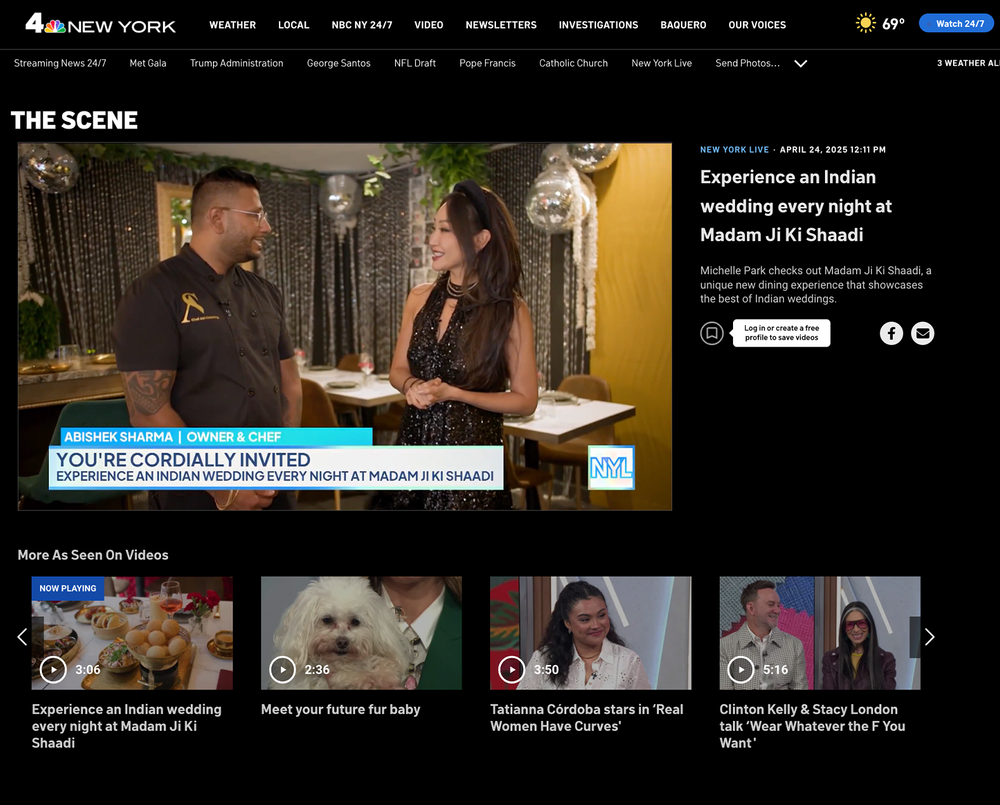The width and height of the screenshot is (1000, 805).
Task: Open the Tatianna Córdoba thumbnail image
Action: coord(591,633)
